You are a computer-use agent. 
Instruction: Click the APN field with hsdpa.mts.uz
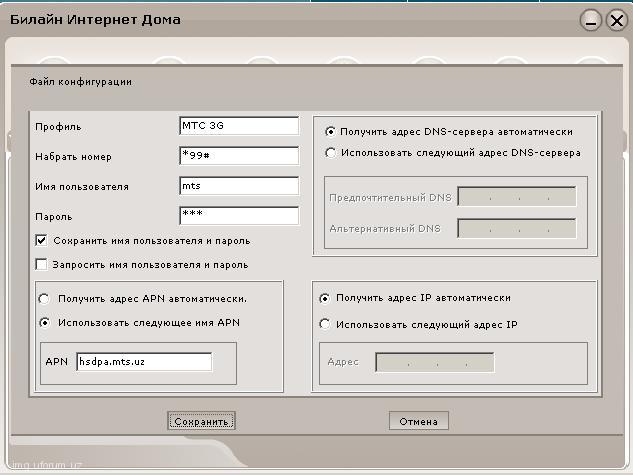[143, 362]
